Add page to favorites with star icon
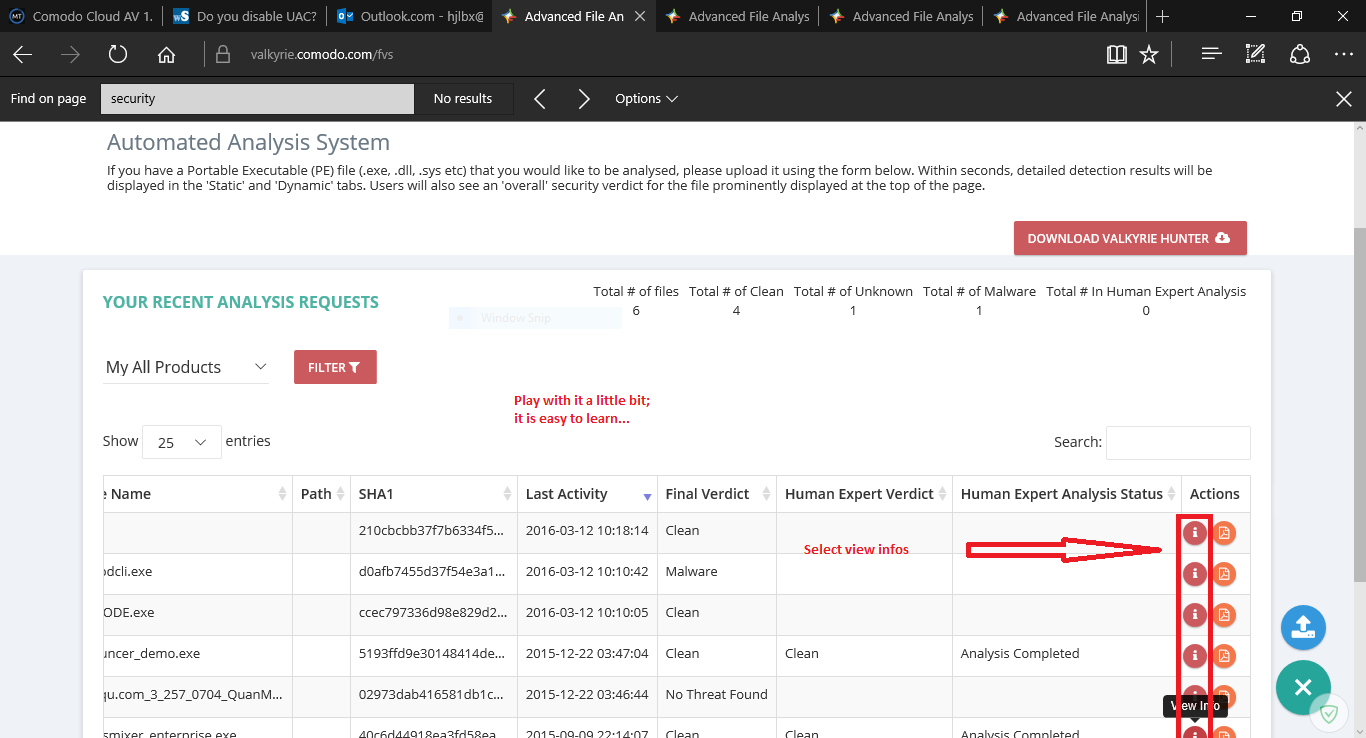 click(1149, 55)
